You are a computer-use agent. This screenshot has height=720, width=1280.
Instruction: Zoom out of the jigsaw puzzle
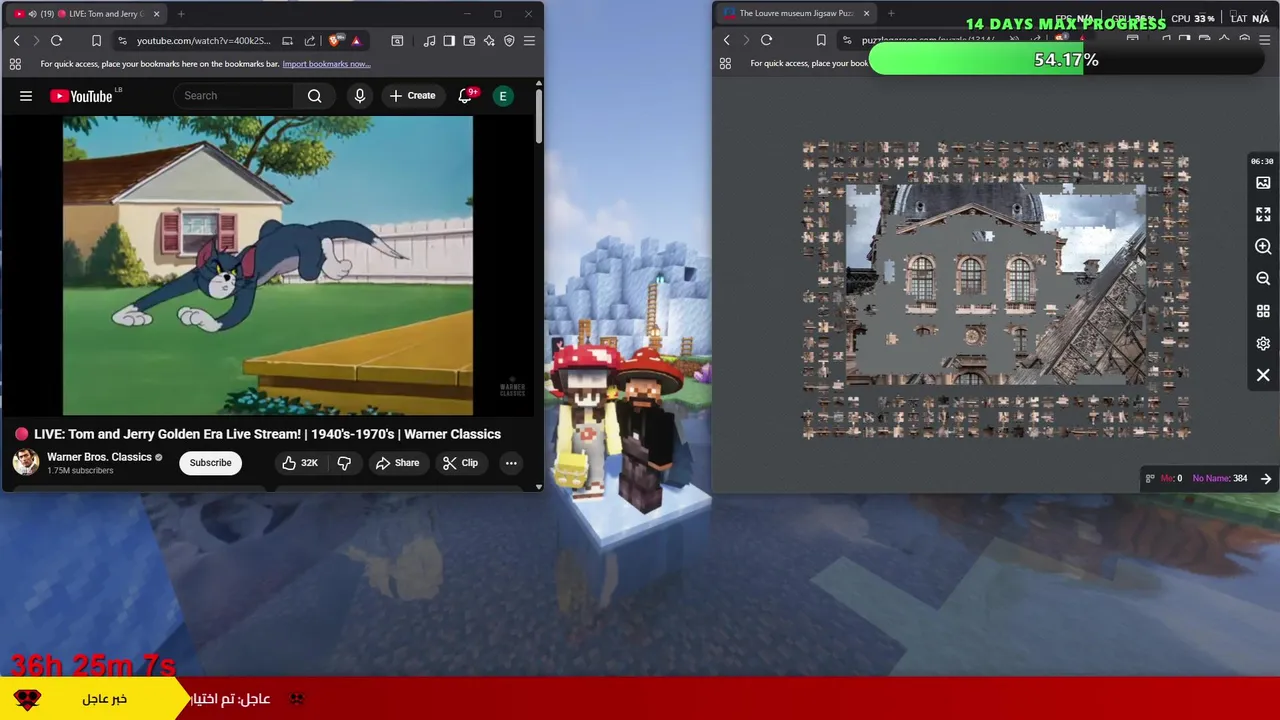click(1263, 279)
